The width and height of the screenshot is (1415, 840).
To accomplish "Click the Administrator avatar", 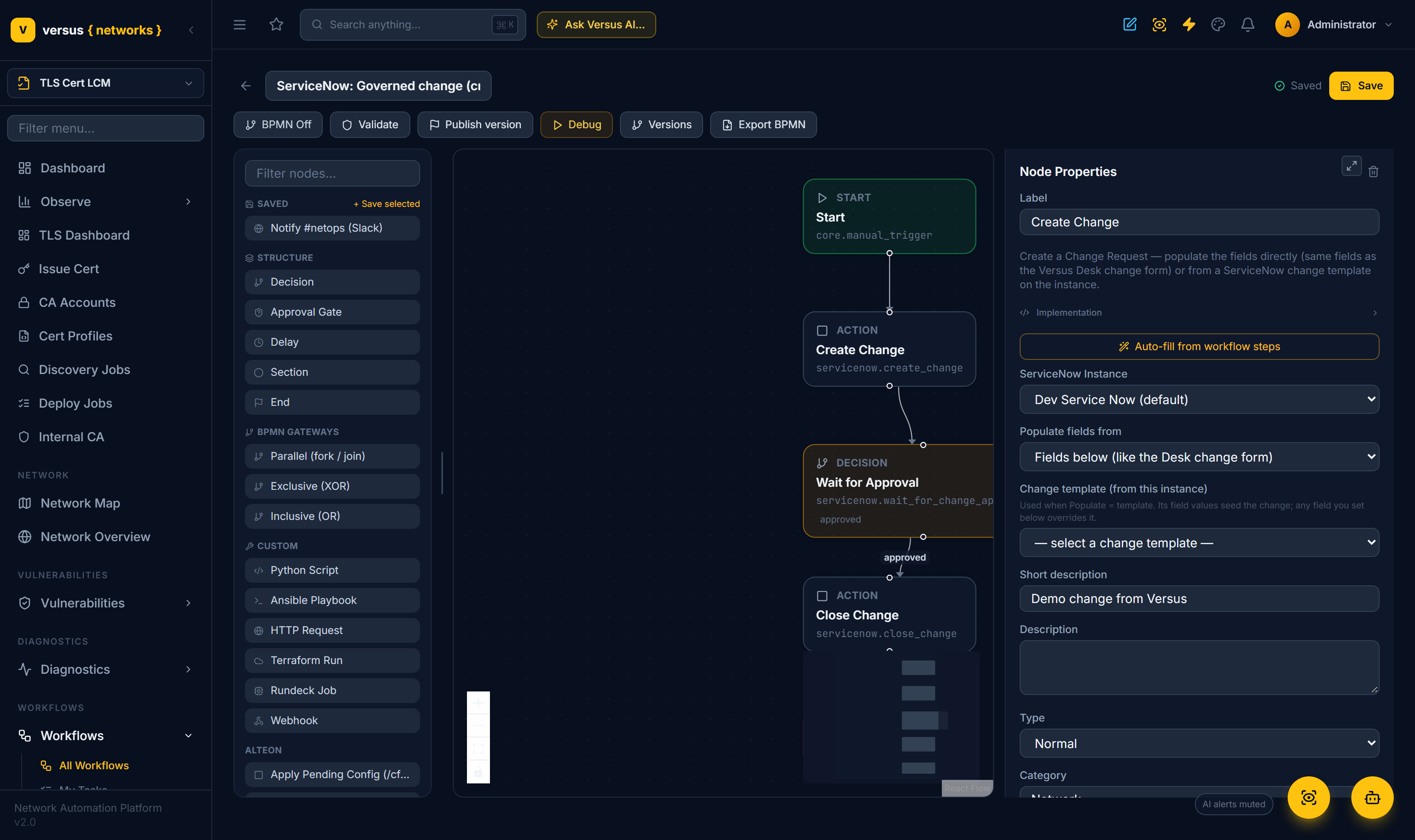I will (x=1287, y=24).
